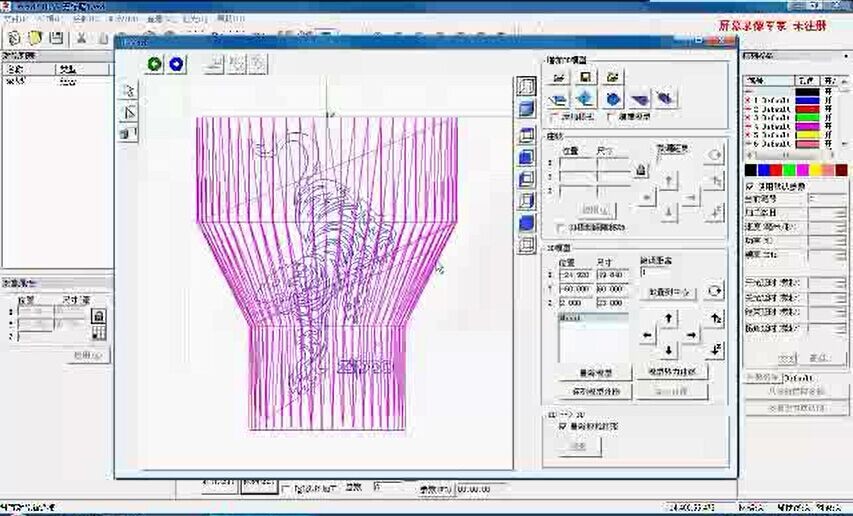Select the blue sphere model icon
853x516 pixels.
tap(612, 98)
